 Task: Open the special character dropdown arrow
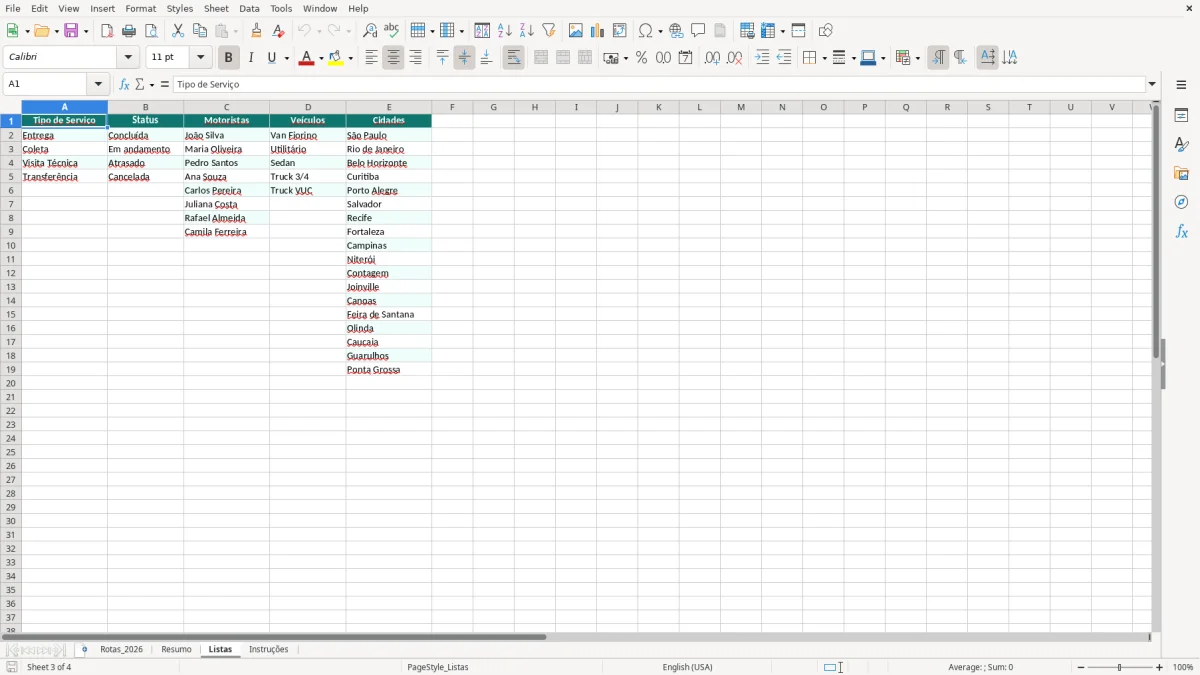[x=661, y=31]
